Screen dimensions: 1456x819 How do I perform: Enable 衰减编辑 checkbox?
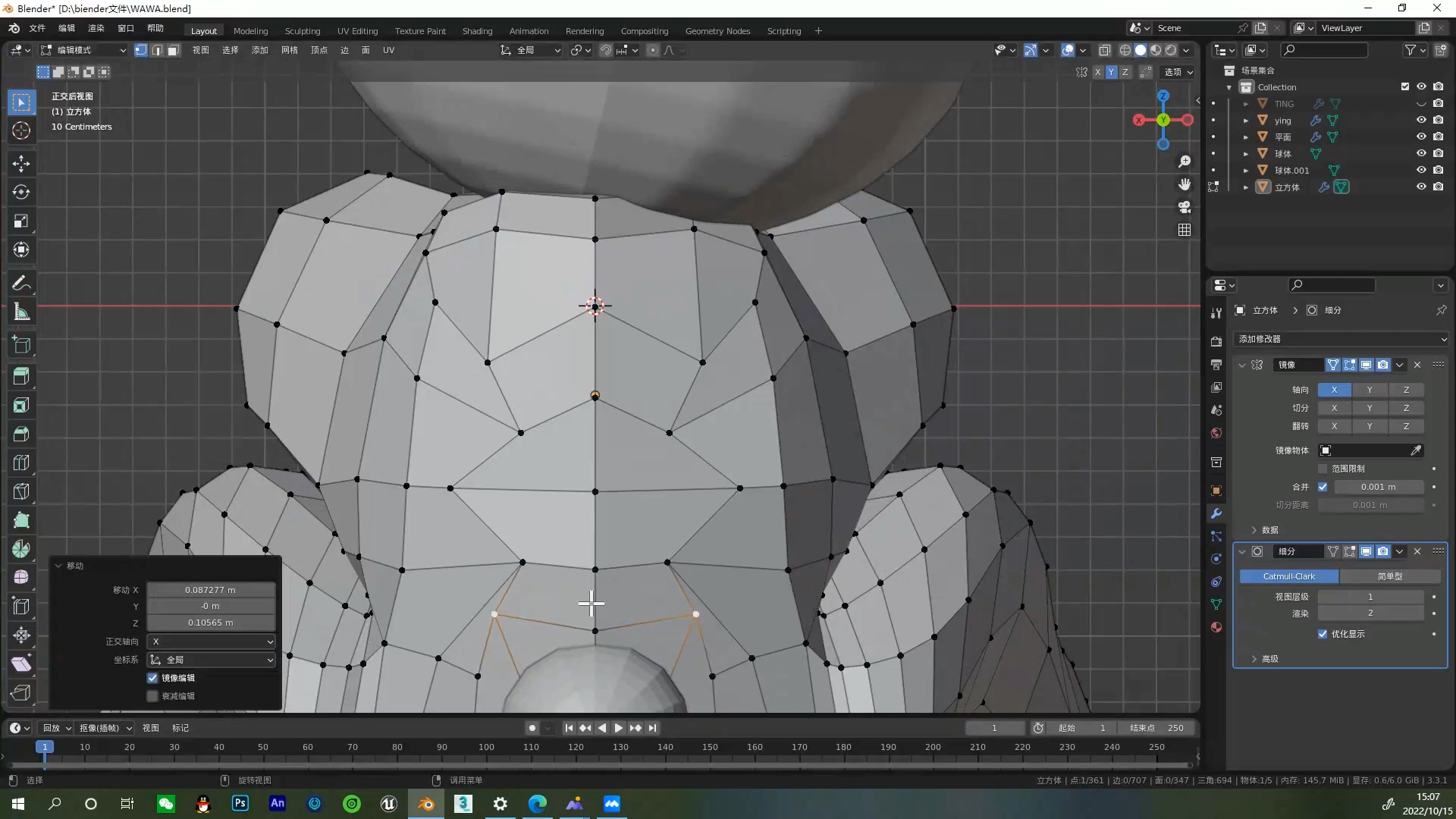[x=152, y=696]
